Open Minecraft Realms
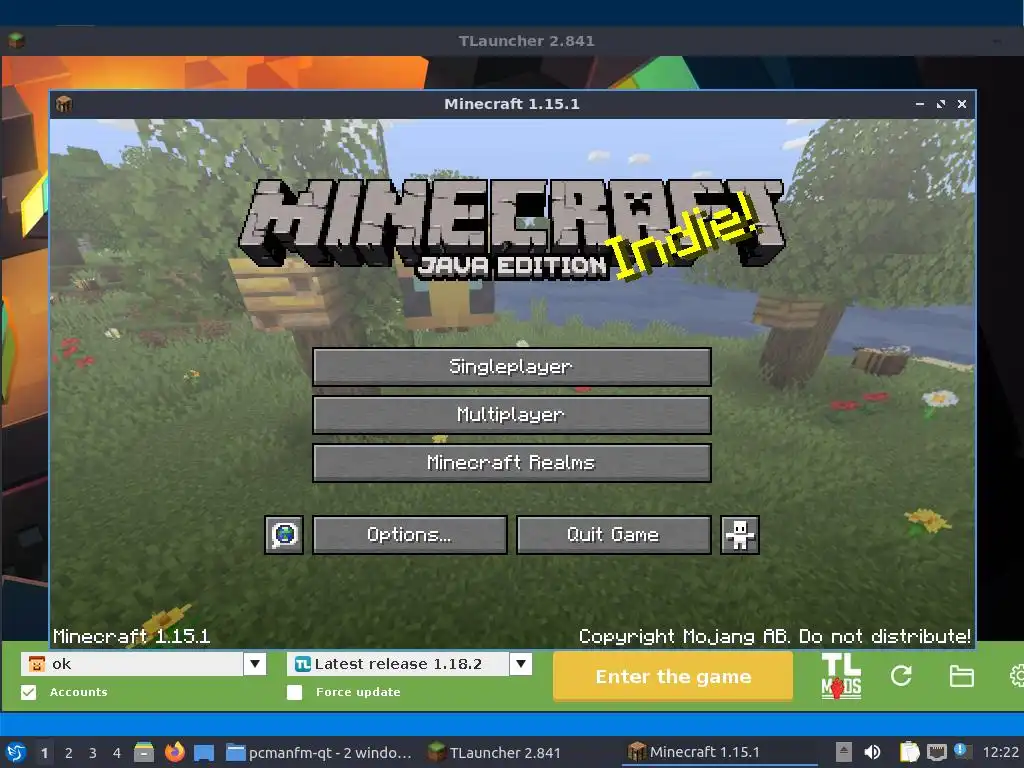Image resolution: width=1024 pixels, height=768 pixels. pyautogui.click(x=511, y=463)
